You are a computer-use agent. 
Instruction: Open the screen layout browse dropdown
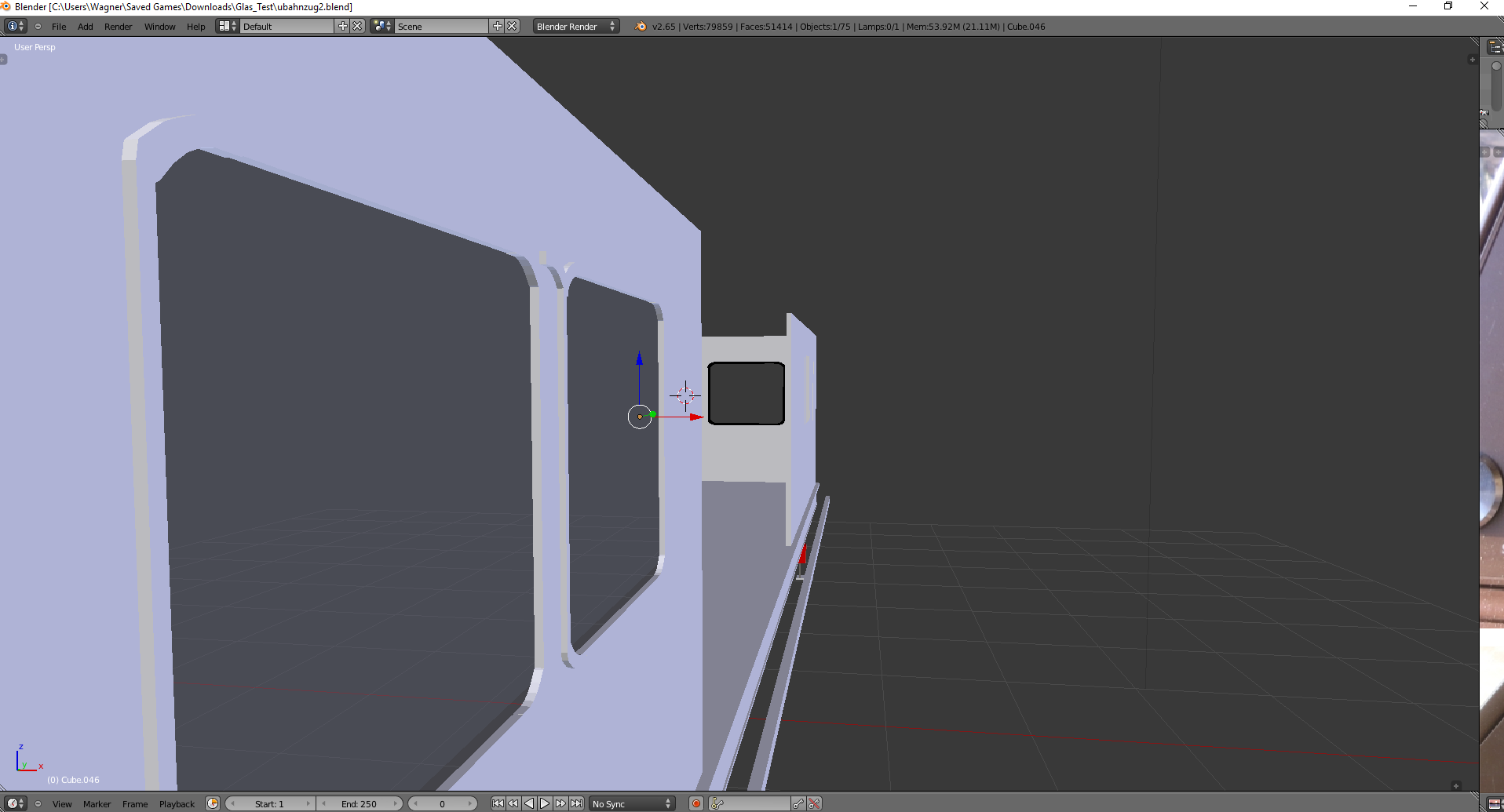(227, 26)
